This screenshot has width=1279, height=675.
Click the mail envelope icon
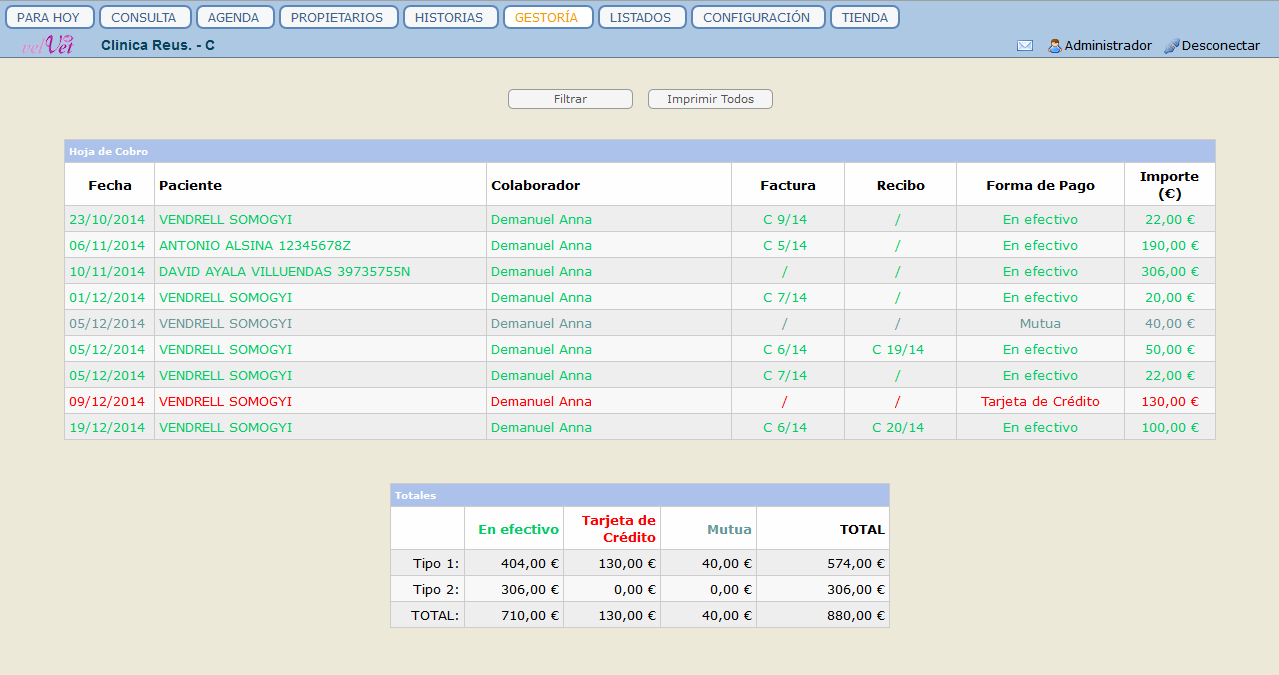coord(1025,46)
